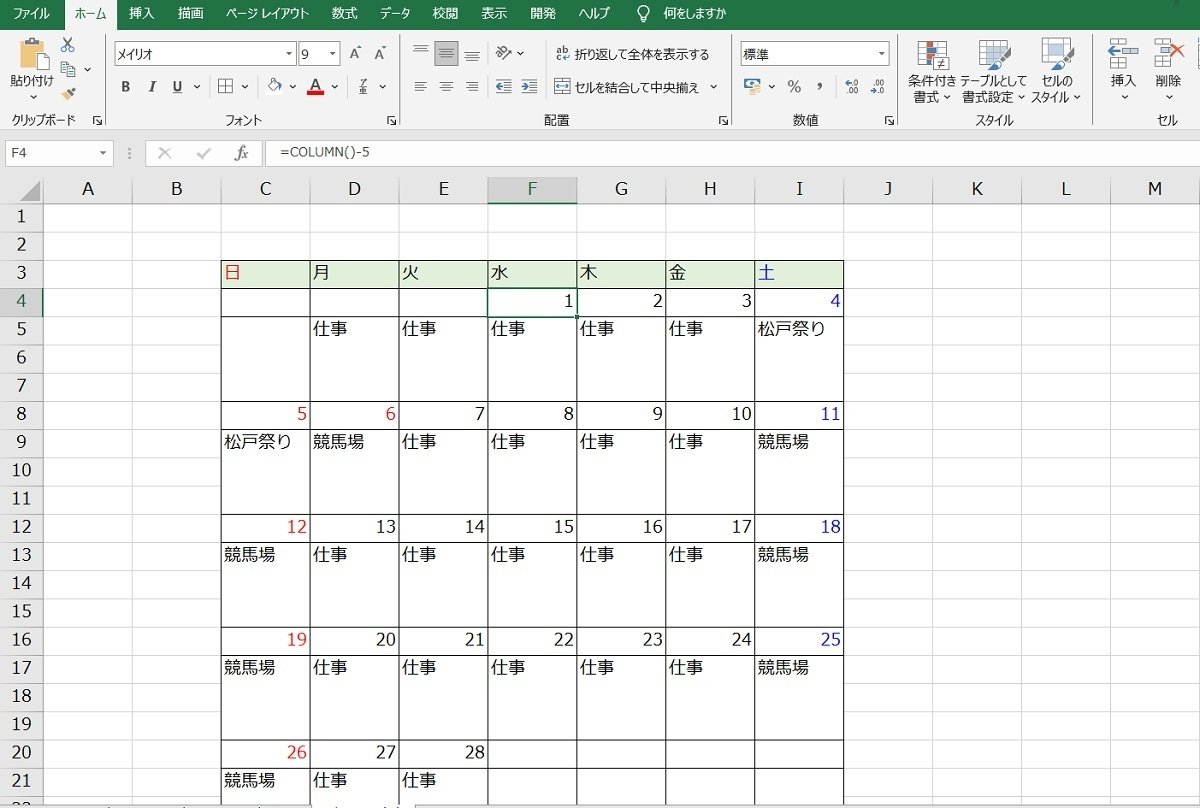Click the Increase Decimal icon

coord(851,88)
